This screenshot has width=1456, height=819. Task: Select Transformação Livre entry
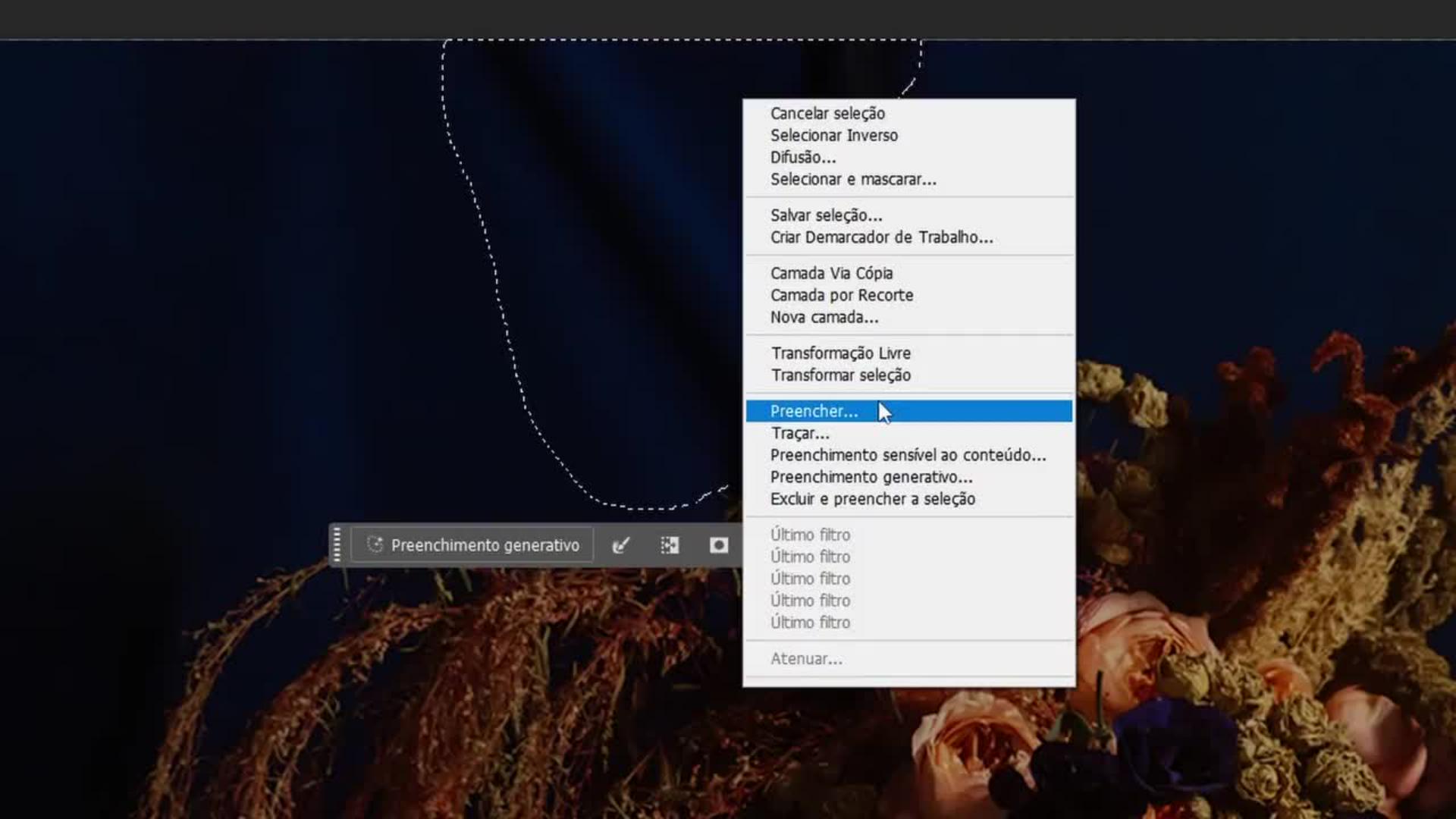click(840, 353)
